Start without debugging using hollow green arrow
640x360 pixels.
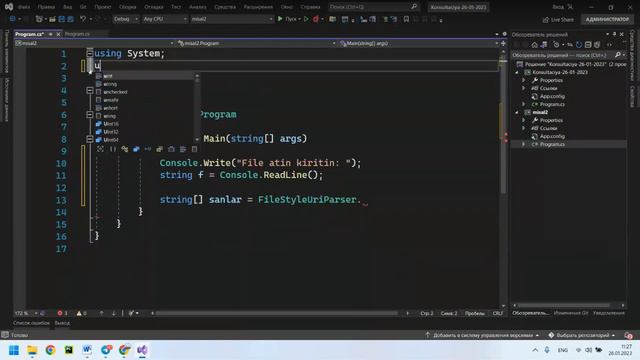coord(306,19)
